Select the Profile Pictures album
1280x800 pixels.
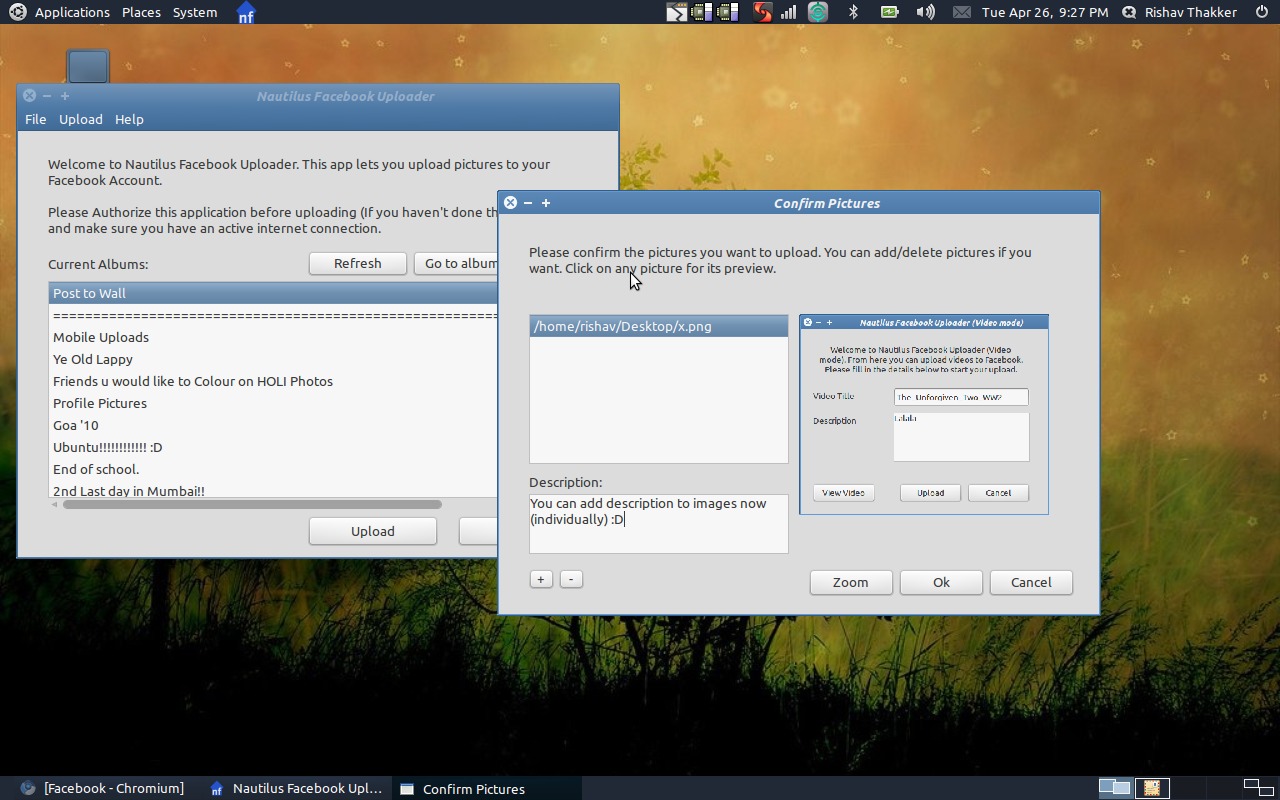pyautogui.click(x=273, y=403)
